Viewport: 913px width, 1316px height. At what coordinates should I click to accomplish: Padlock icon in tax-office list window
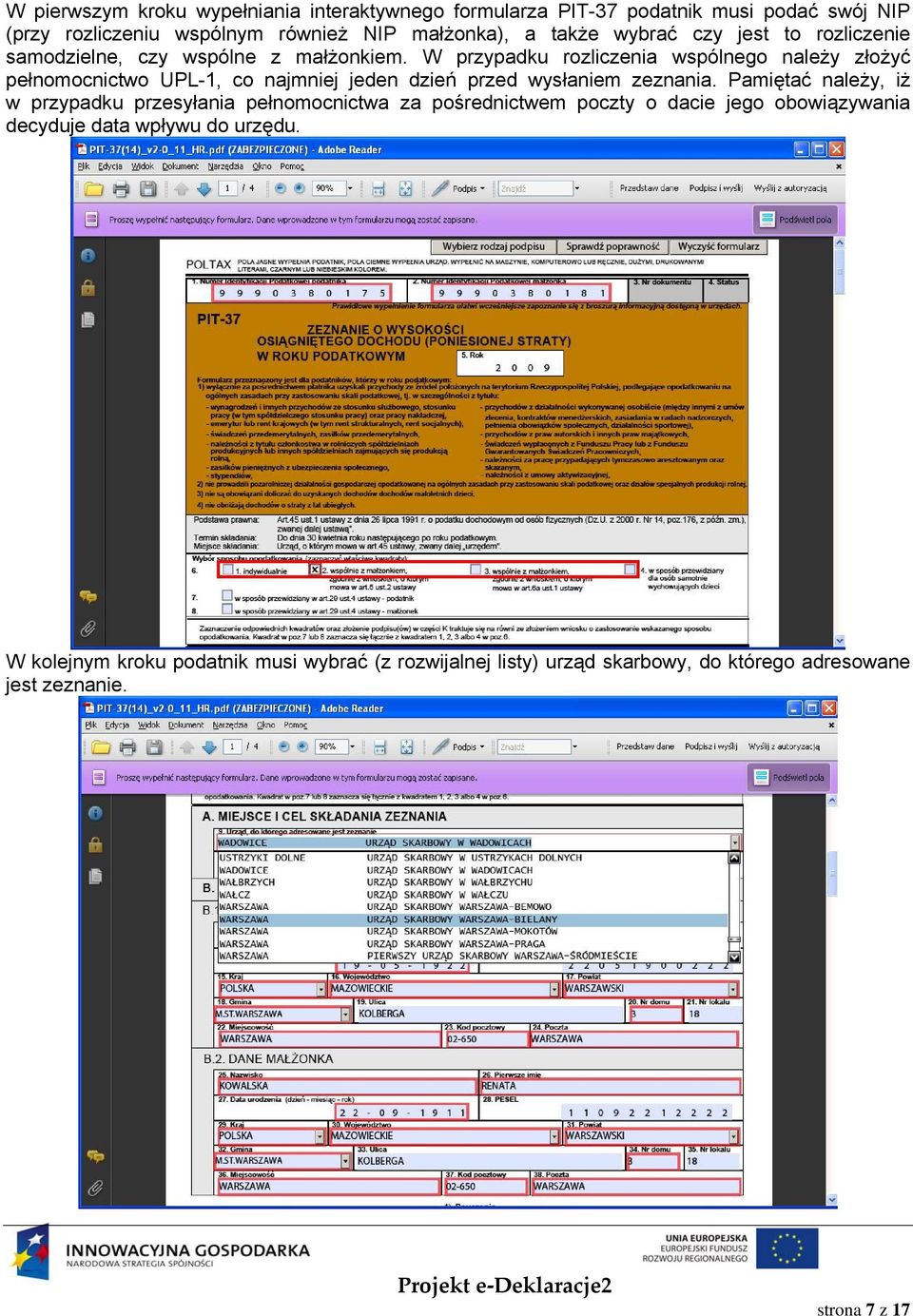coord(95,844)
